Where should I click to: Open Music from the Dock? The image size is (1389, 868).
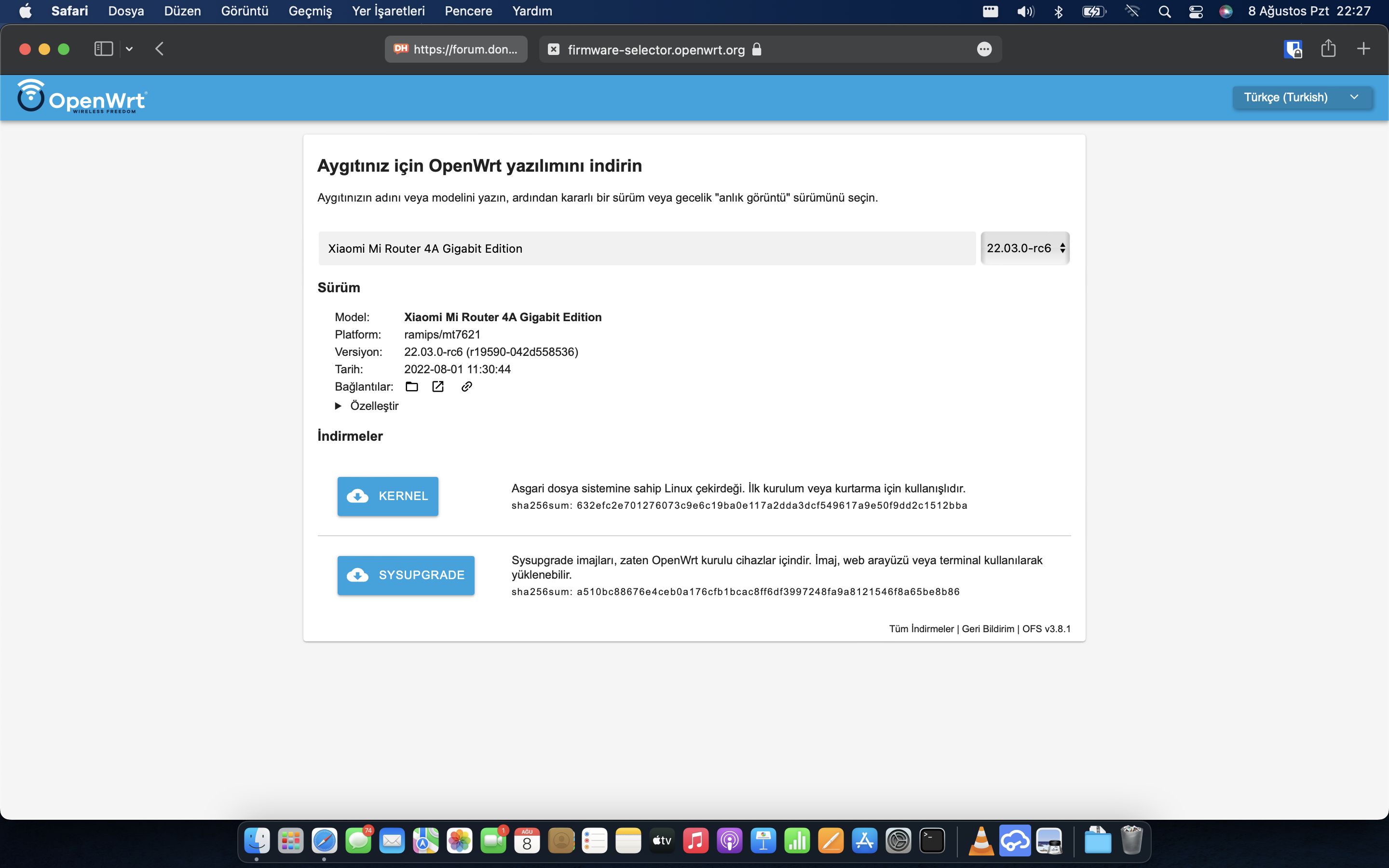pyautogui.click(x=695, y=841)
